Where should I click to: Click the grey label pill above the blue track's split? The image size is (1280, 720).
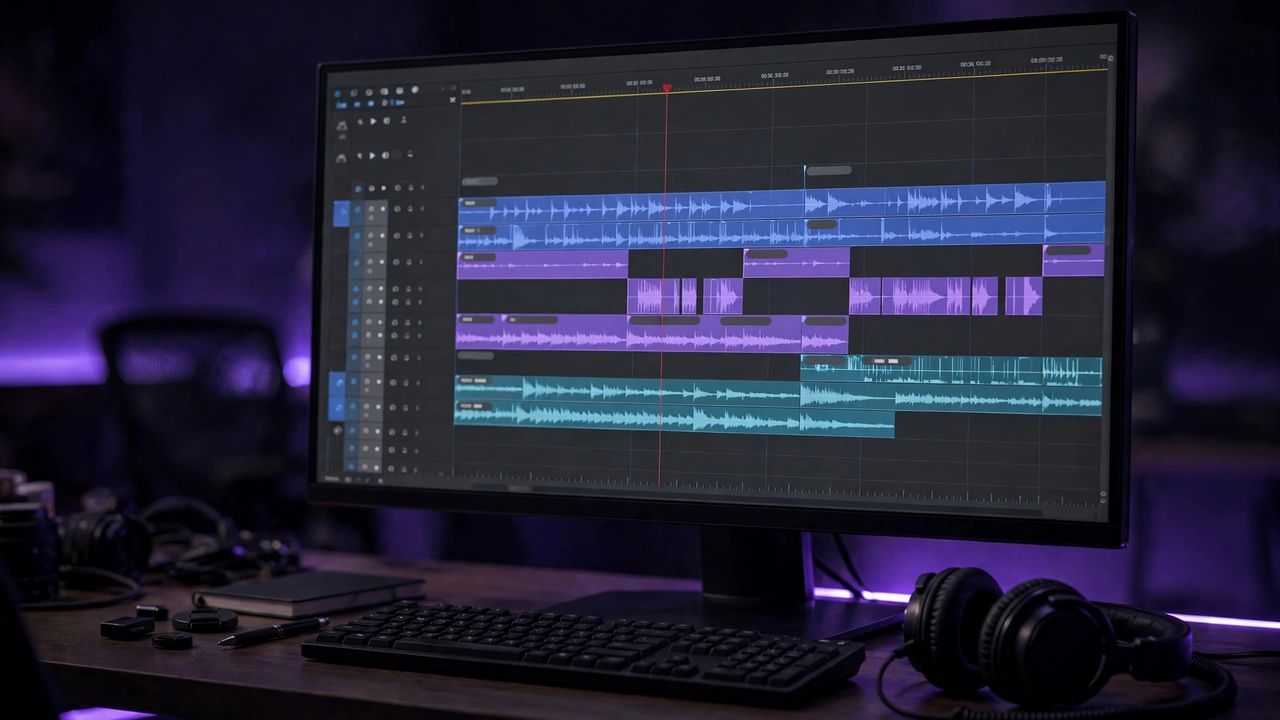pyautogui.click(x=829, y=170)
